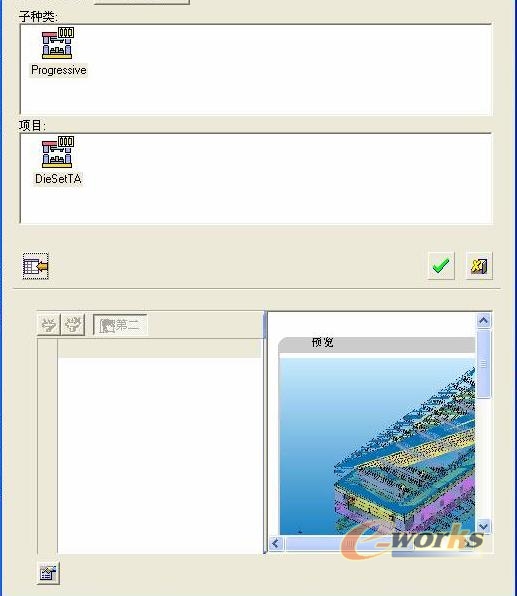
Task: Click the disabled 第二 button
Action: pyautogui.click(x=120, y=325)
